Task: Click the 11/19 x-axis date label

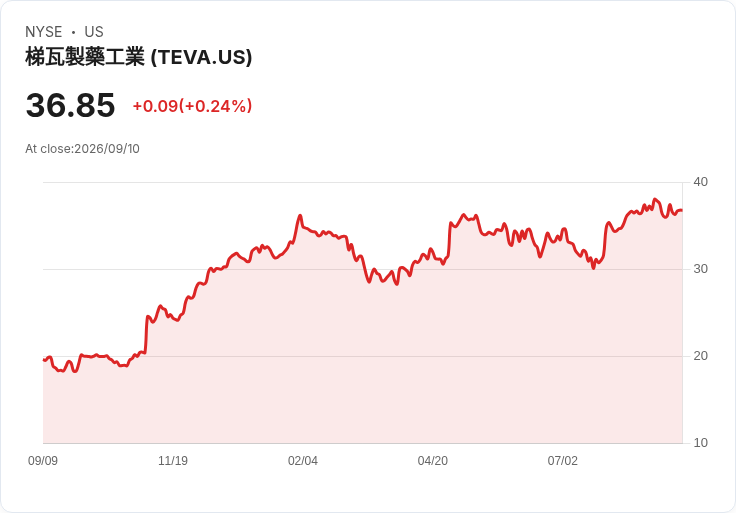Action: click(173, 461)
